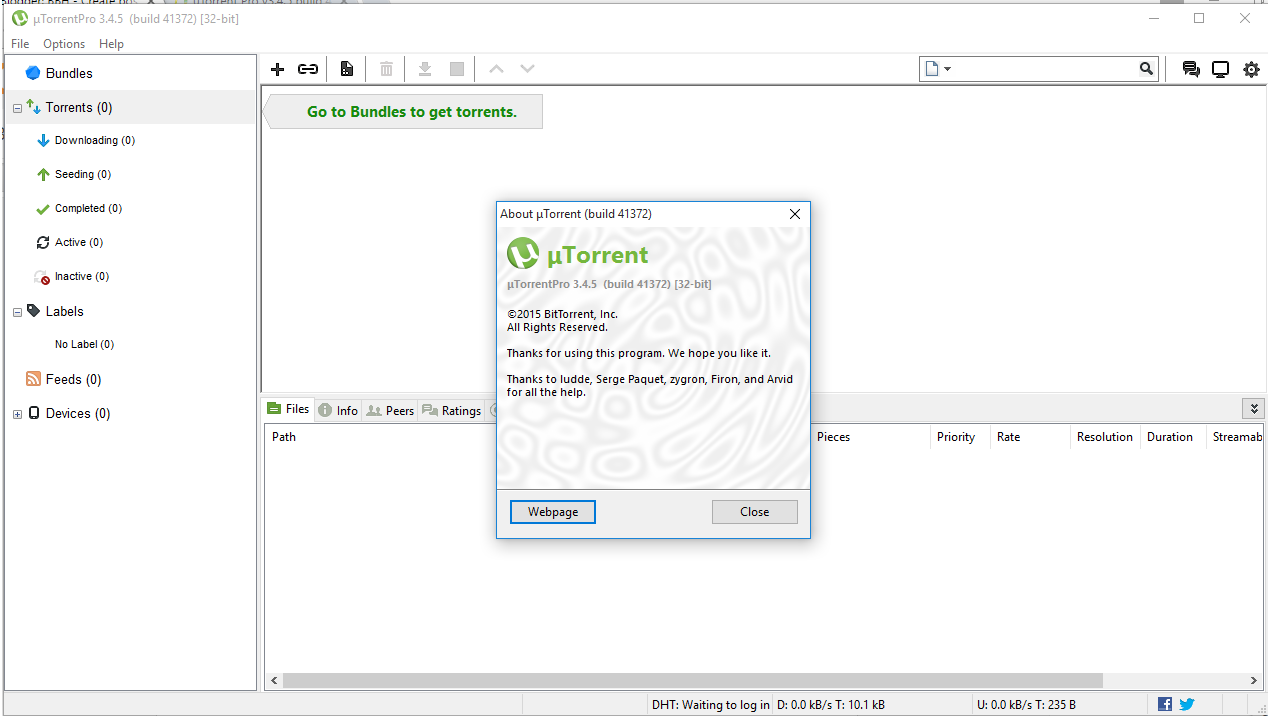This screenshot has width=1268, height=716.
Task: Select No Label (0) in sidebar
Action: coord(84,344)
